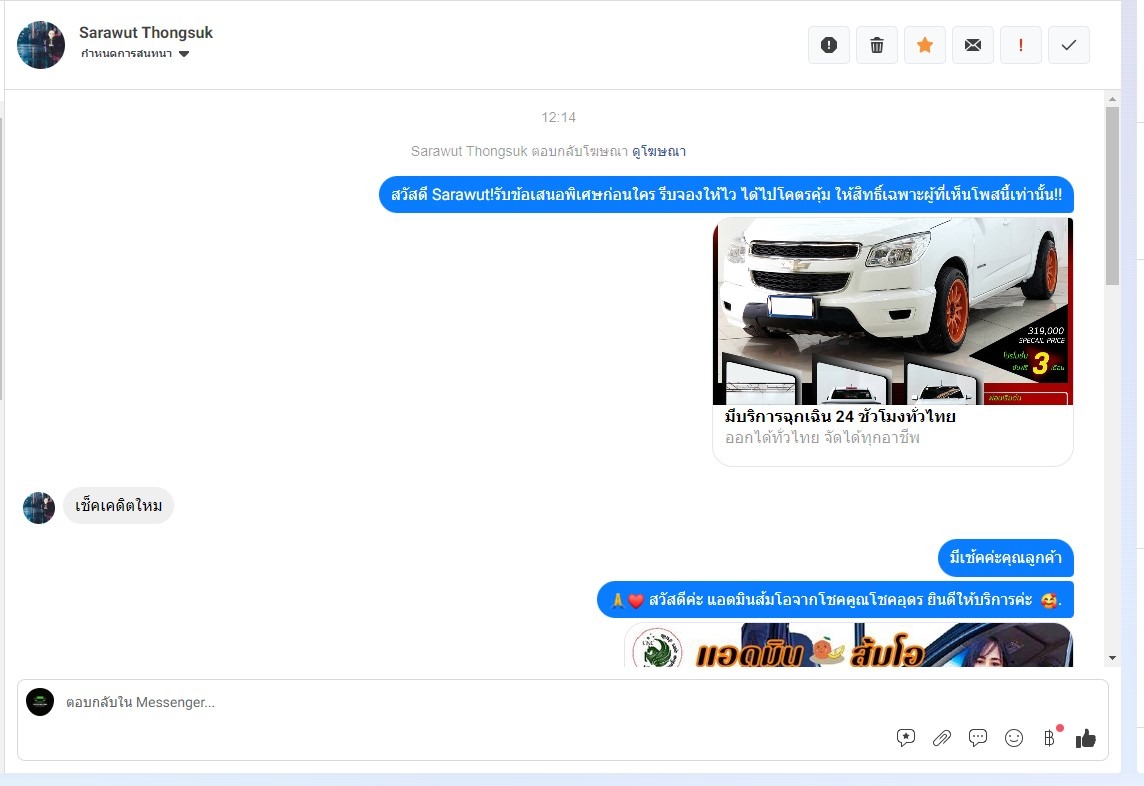Open saved replies star-bubble icon
The width and height of the screenshot is (1144, 786).
pos(906,738)
